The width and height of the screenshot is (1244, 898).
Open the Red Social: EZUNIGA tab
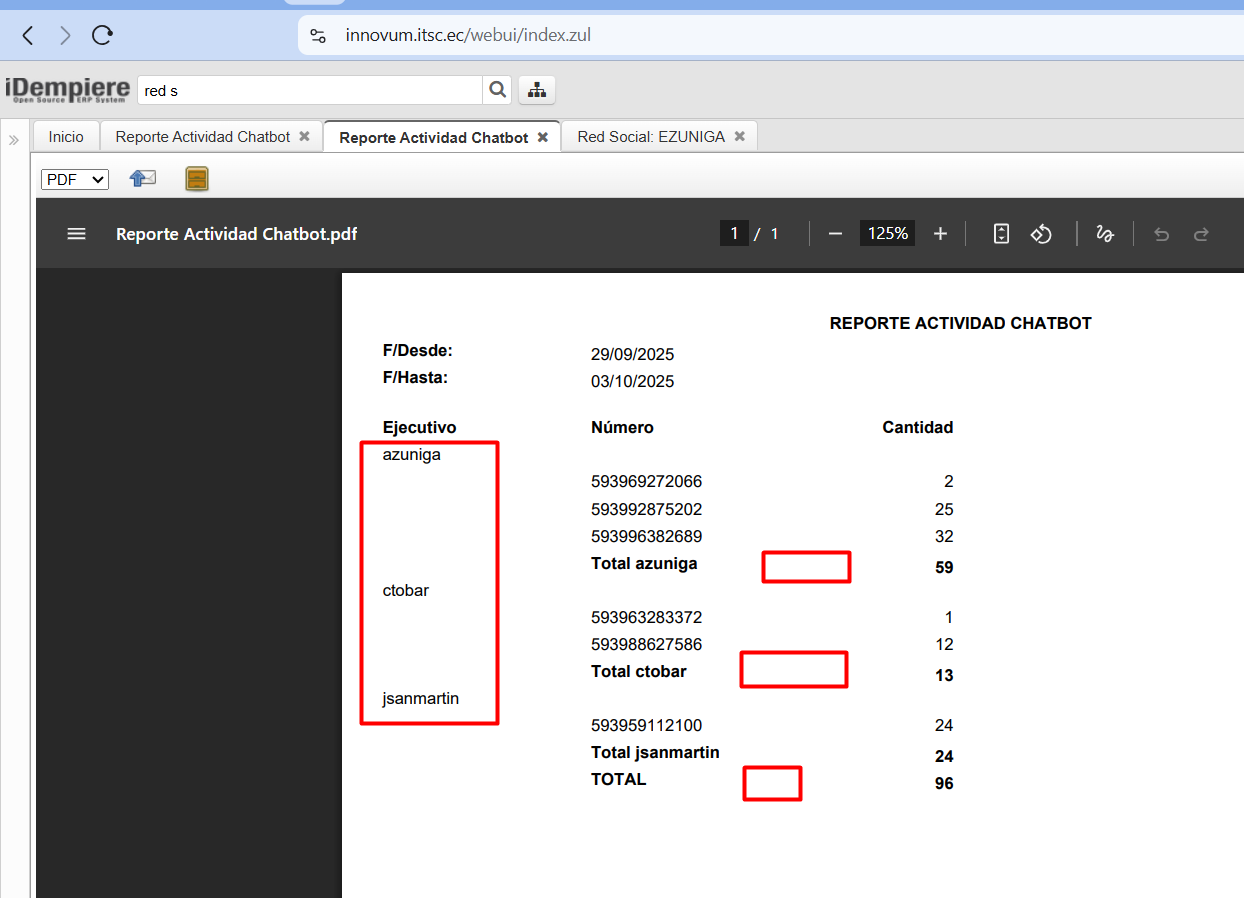point(650,137)
